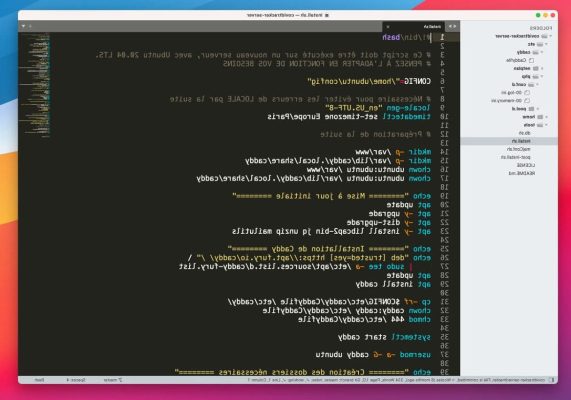
Task: Click the php folder icon
Action: [535, 77]
